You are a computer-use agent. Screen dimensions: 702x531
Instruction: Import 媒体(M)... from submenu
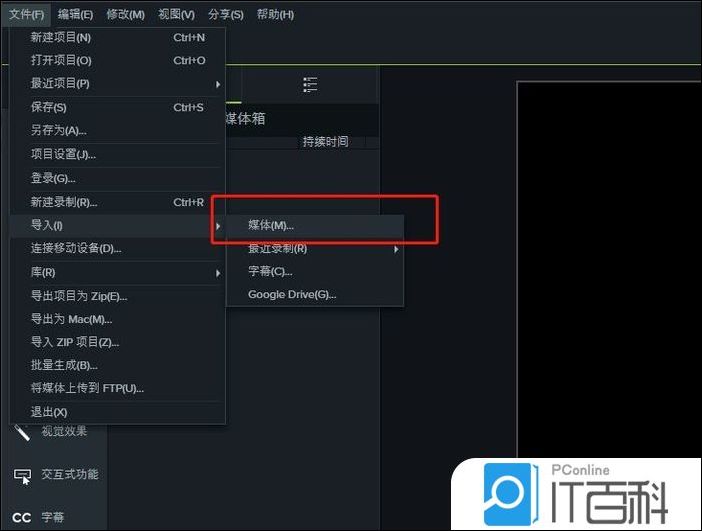point(315,226)
